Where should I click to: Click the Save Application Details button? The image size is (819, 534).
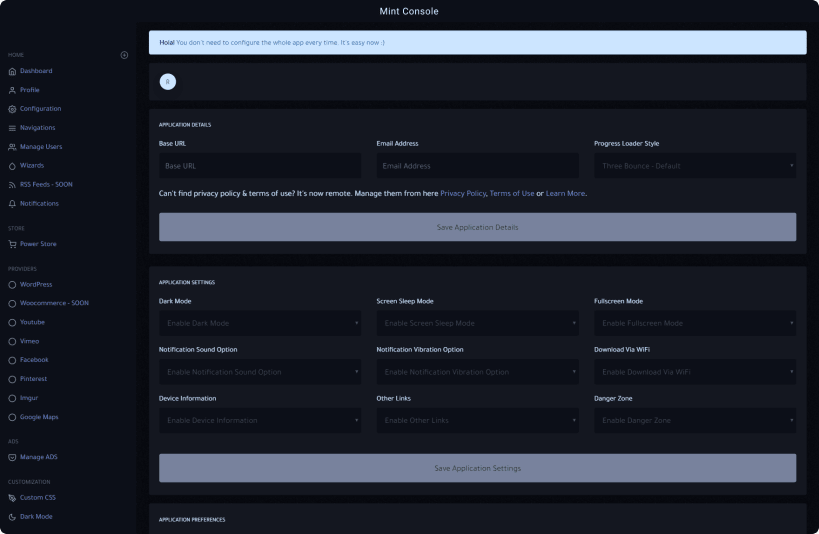[x=477, y=227]
